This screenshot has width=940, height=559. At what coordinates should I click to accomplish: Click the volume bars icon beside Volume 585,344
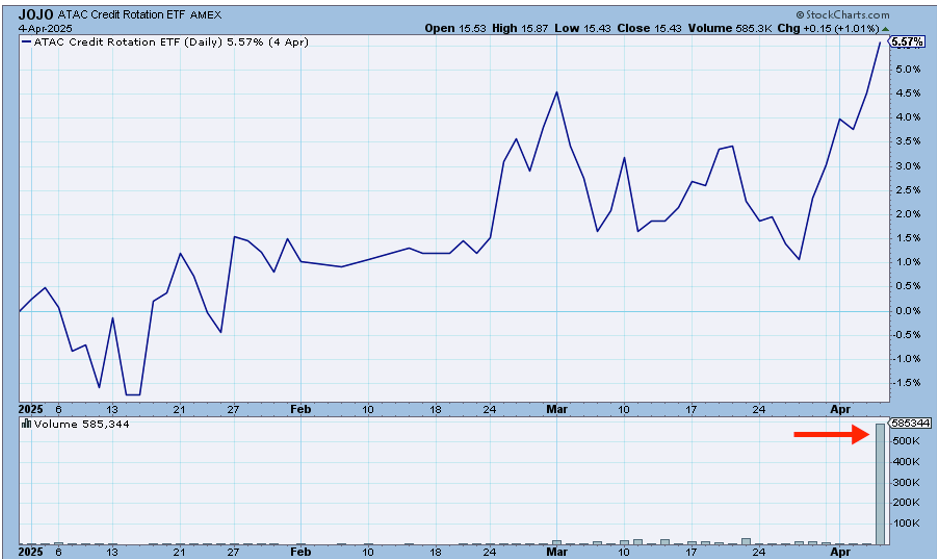click(26, 423)
